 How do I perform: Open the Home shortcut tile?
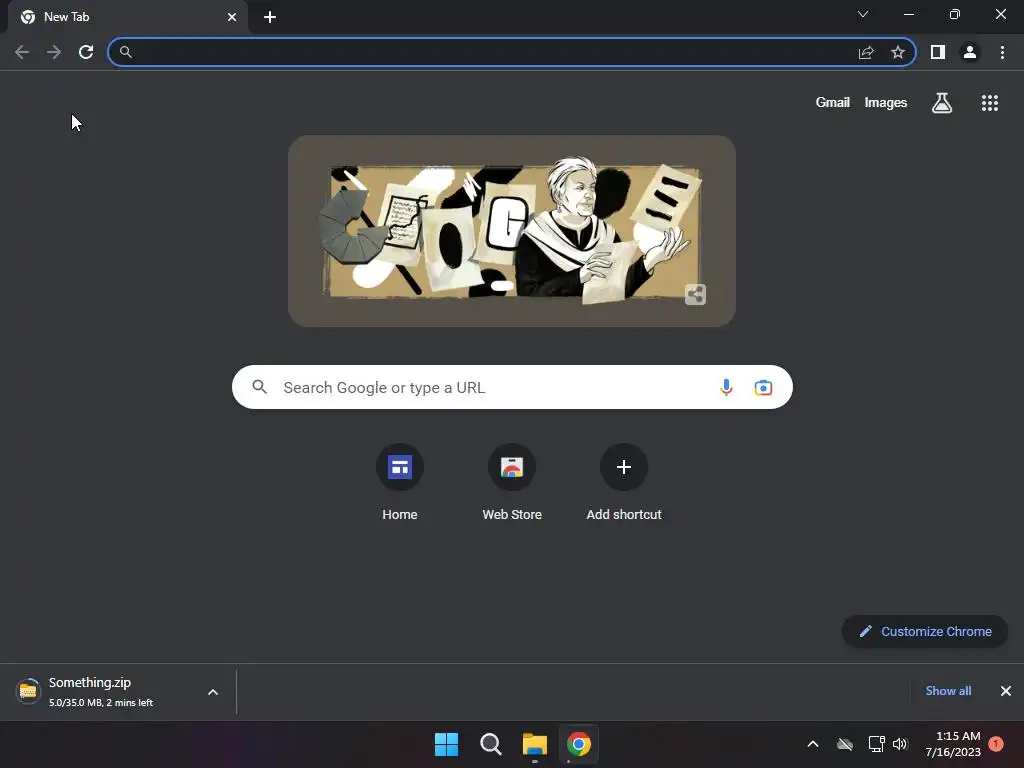400,482
